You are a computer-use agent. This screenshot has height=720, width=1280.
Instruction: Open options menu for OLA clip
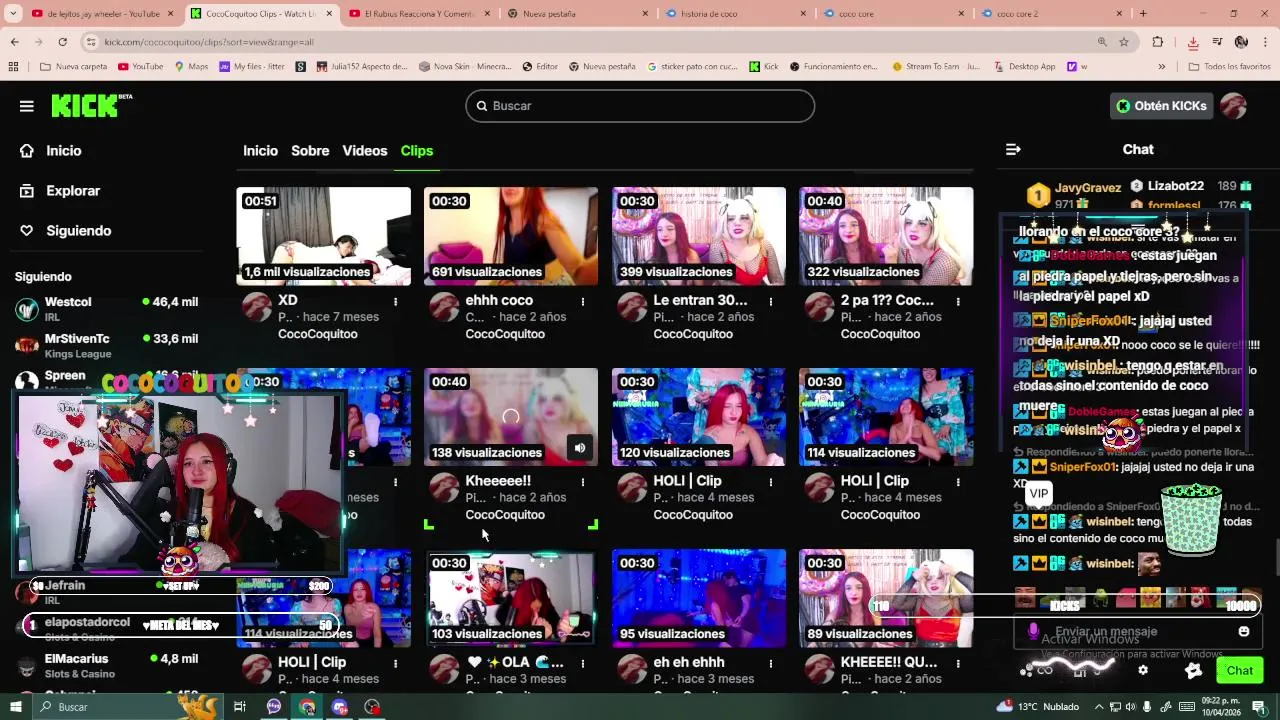click(583, 663)
